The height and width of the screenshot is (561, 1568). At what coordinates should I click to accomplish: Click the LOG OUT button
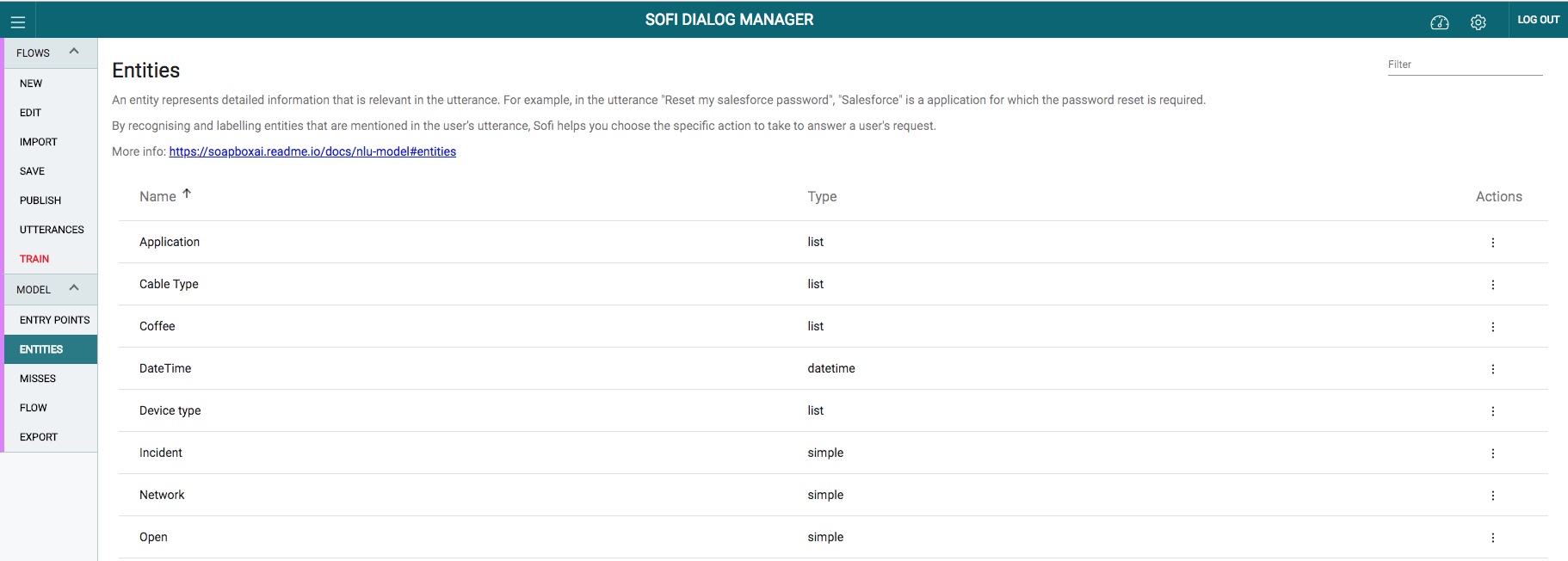[x=1538, y=20]
